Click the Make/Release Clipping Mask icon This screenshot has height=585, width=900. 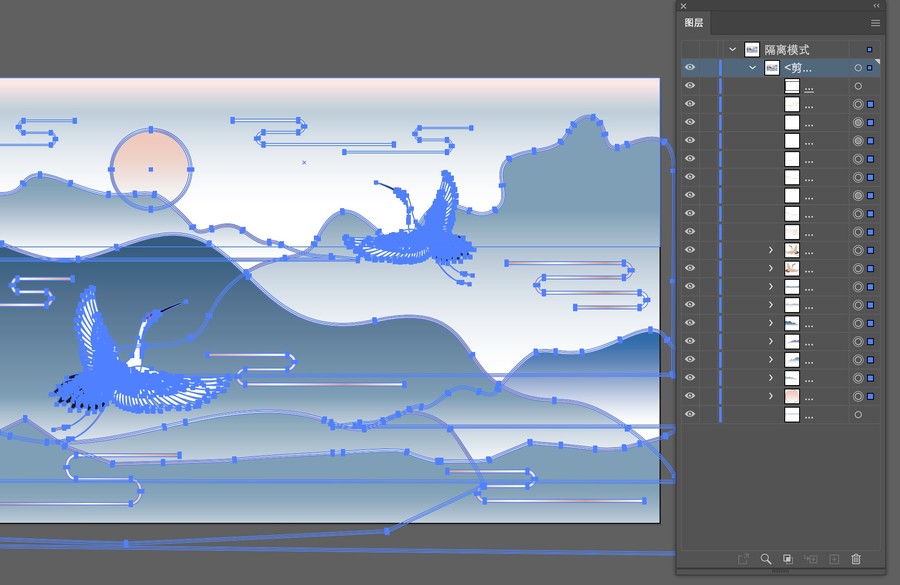coord(788,559)
